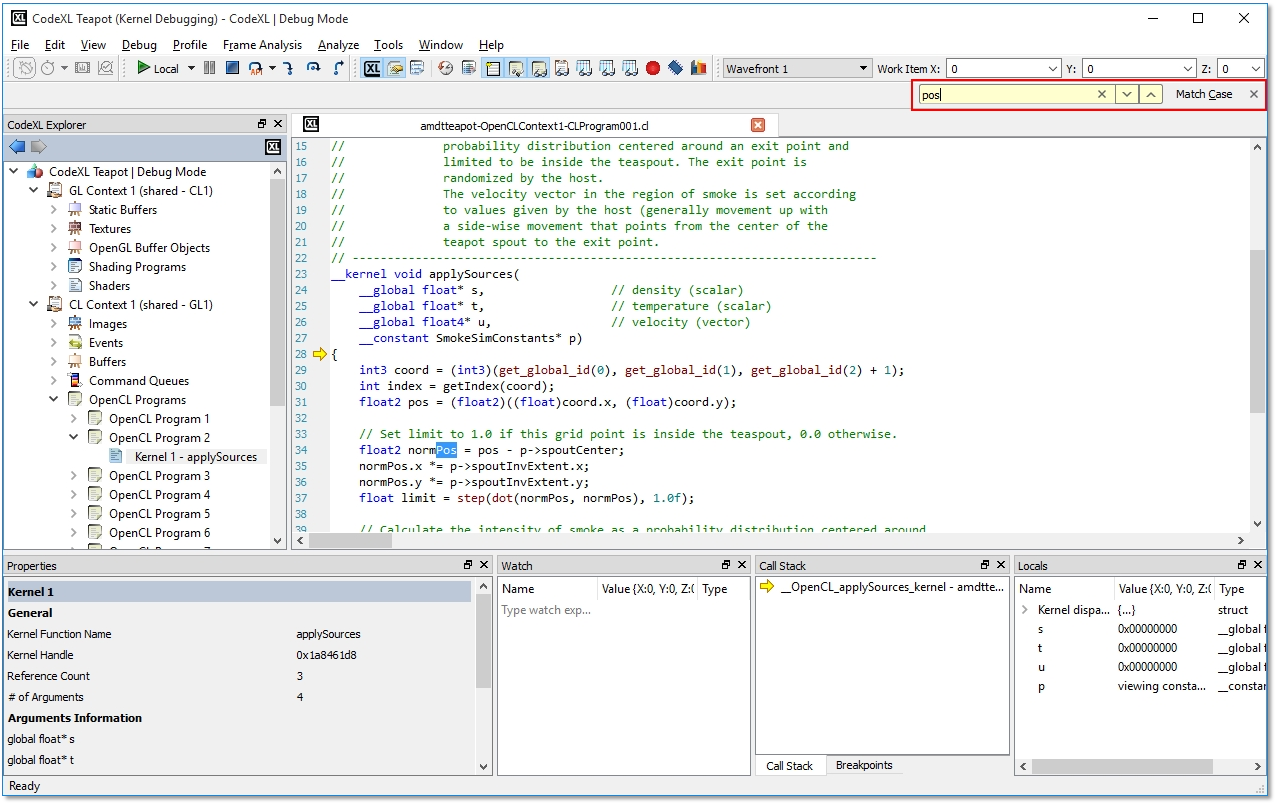Open the Work Item Z dropdown
This screenshot has width=1277, height=805.
coord(1256,69)
